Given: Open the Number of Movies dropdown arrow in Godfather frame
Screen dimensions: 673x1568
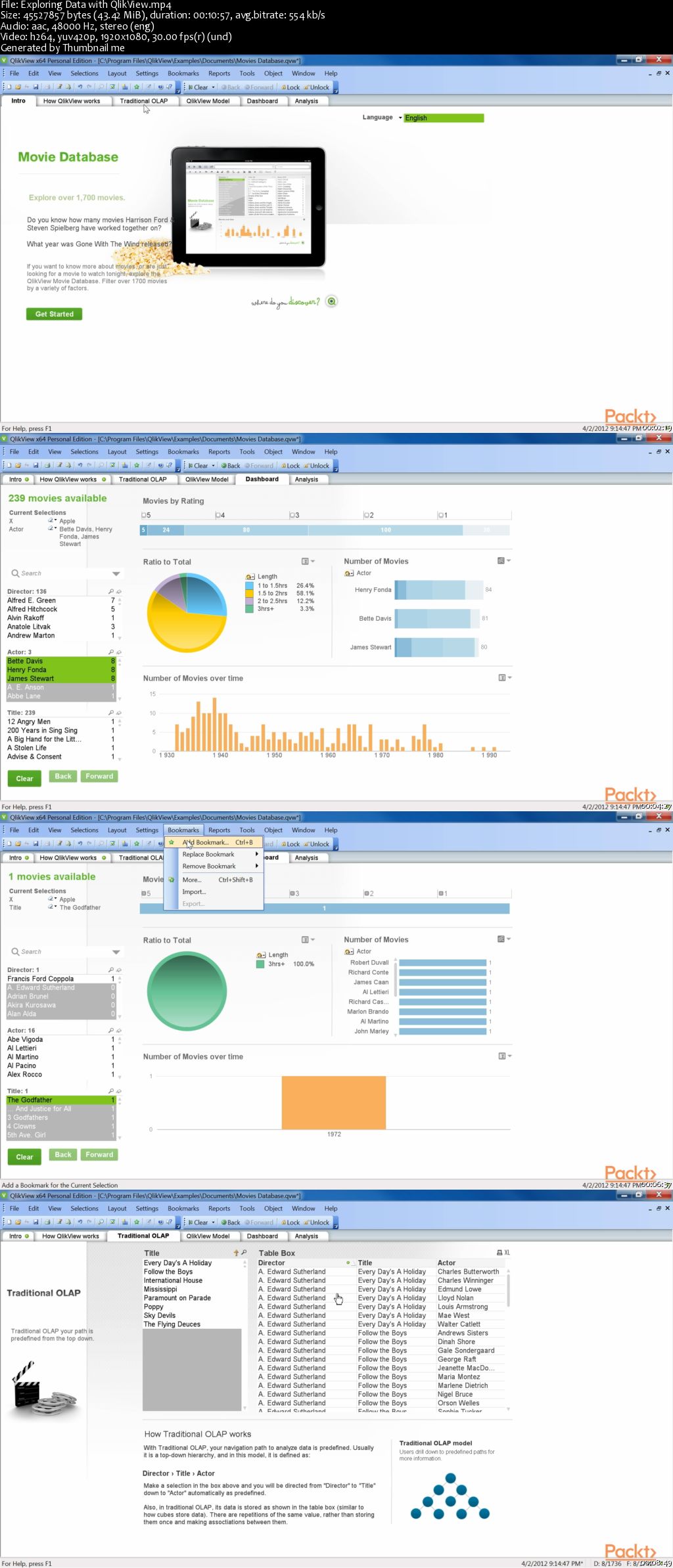Looking at the screenshot, I should click(x=509, y=939).
